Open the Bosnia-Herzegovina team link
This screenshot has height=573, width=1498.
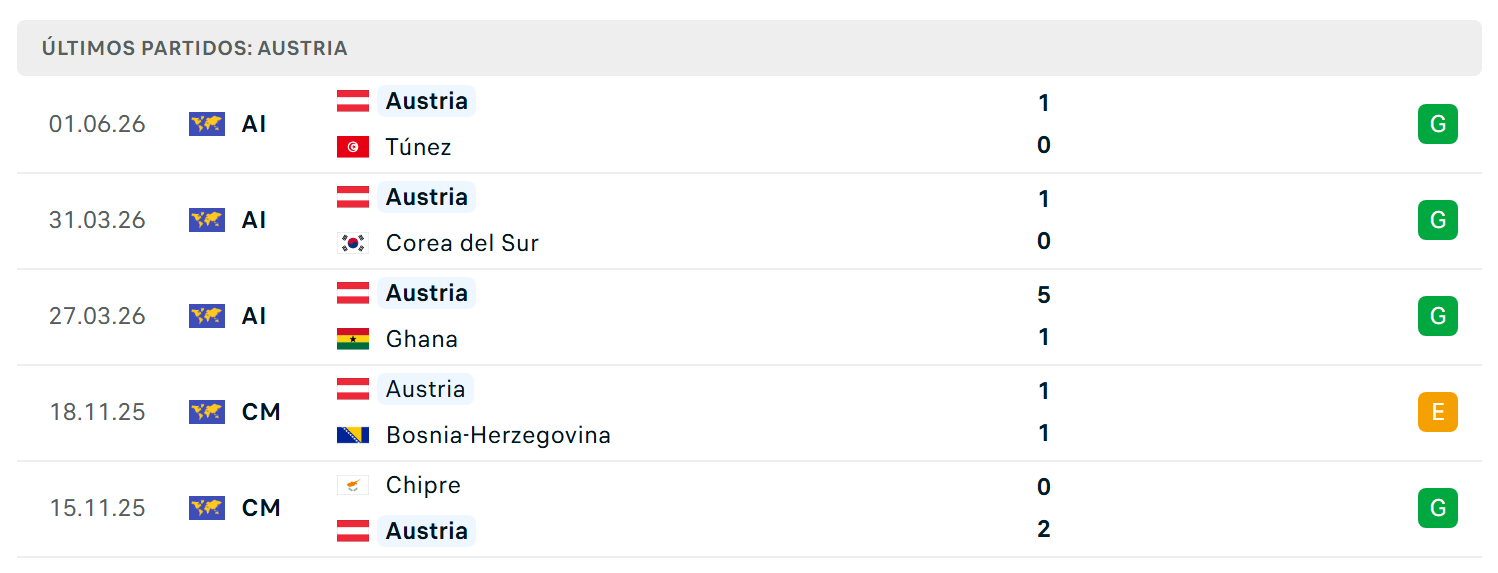point(498,435)
